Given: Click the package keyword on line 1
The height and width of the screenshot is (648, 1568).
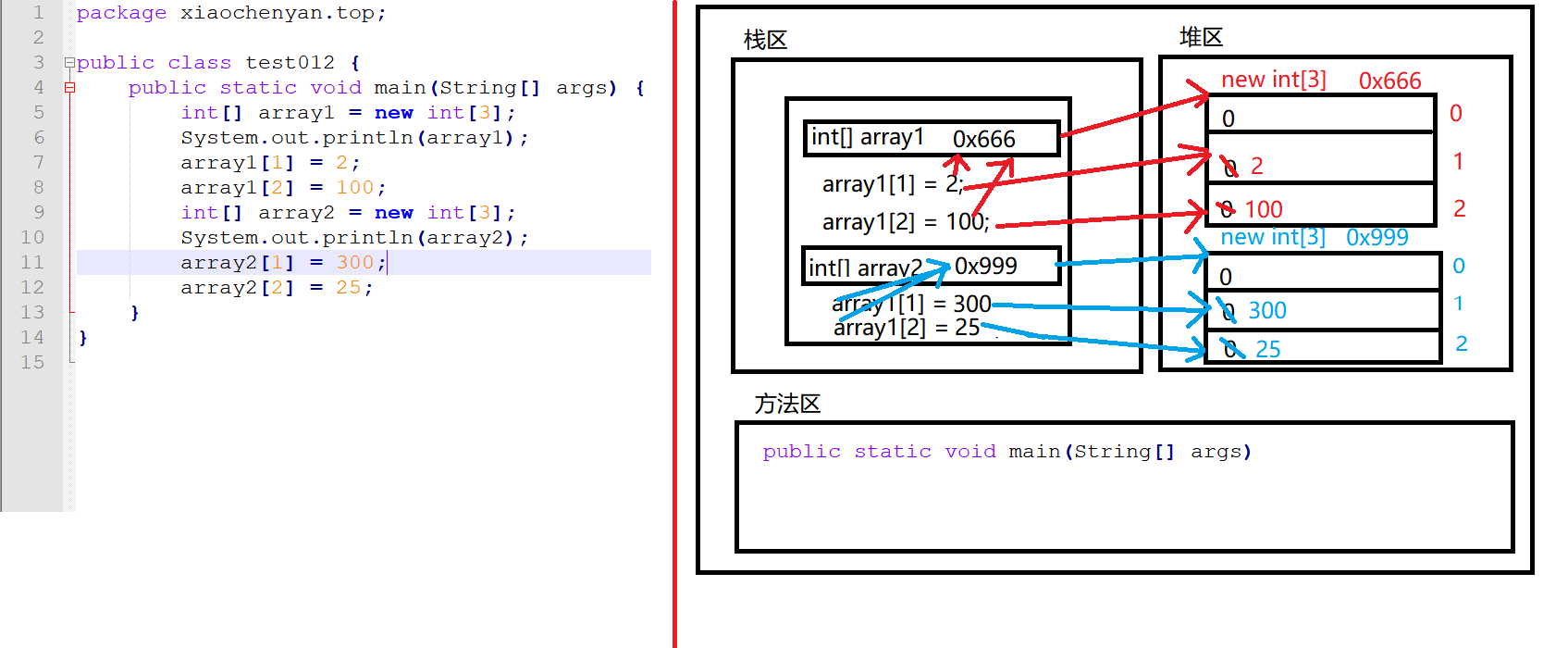Looking at the screenshot, I should click(x=121, y=13).
